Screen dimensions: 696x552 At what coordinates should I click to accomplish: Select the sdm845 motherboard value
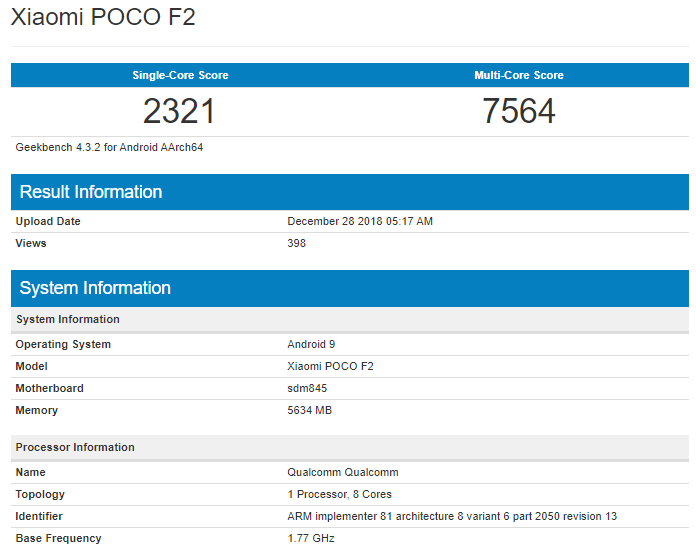(307, 388)
